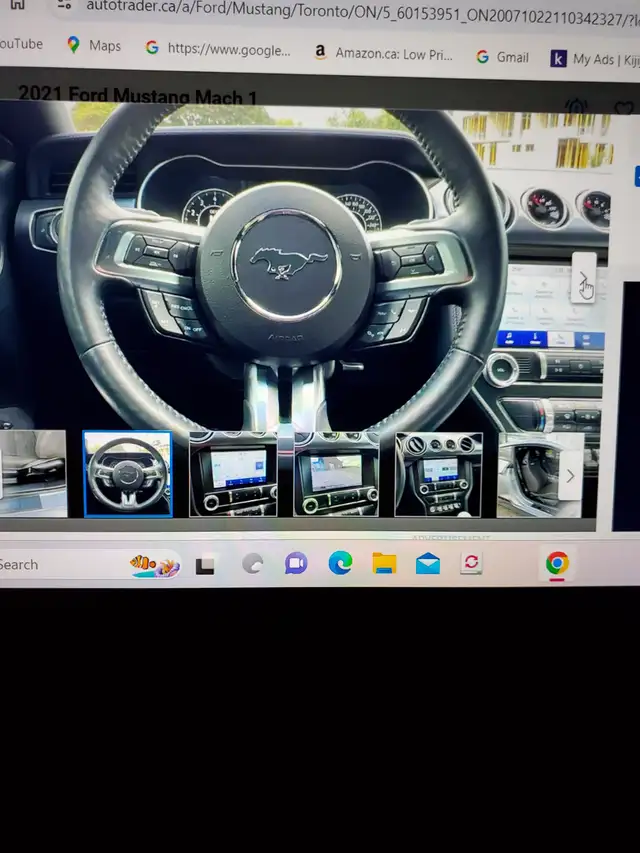Open File Explorer from the taskbar
Viewport: 640px width, 853px height.
[384, 563]
